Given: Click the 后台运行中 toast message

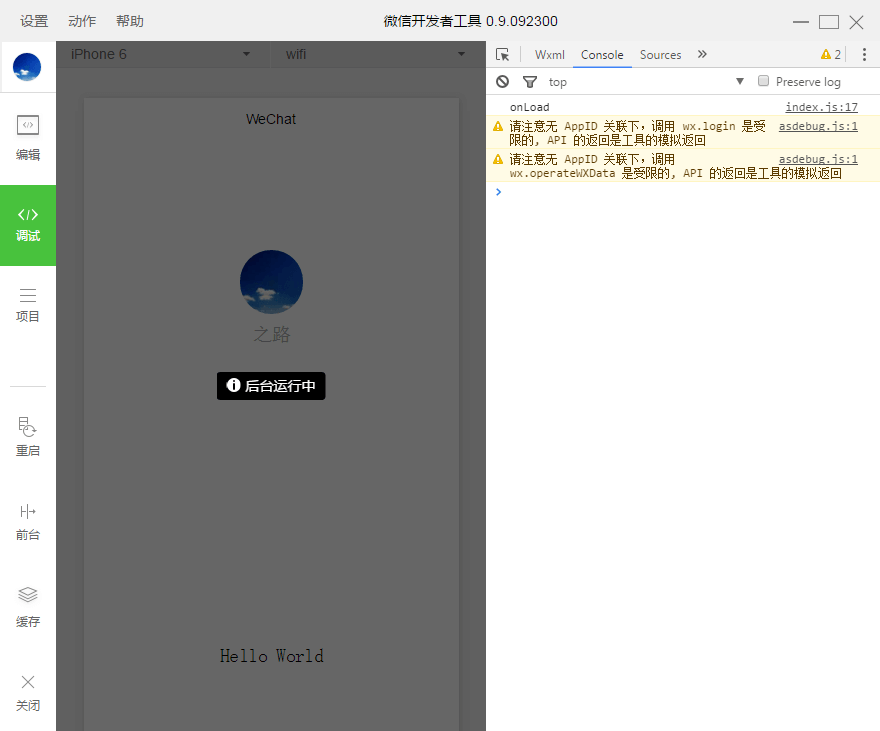Looking at the screenshot, I should pos(271,386).
